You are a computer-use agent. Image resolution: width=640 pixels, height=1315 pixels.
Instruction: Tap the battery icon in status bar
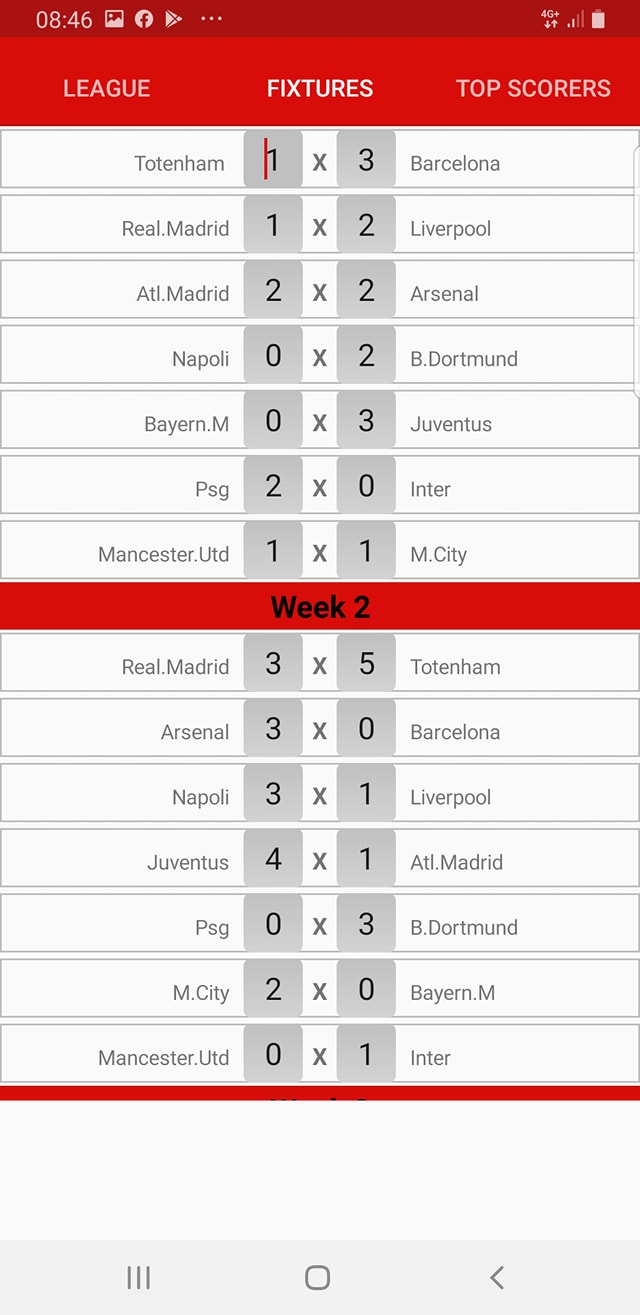598,19
